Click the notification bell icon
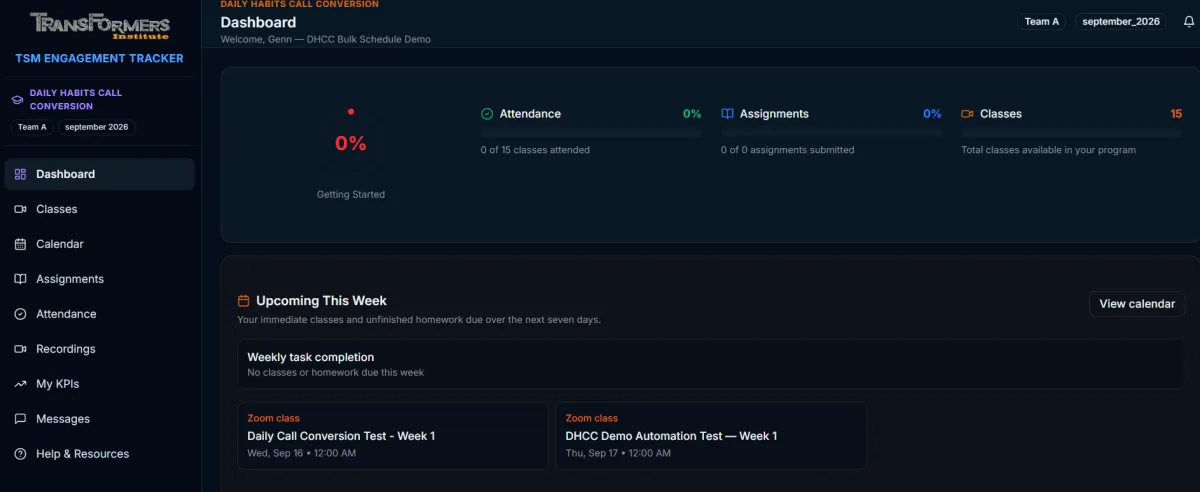 [1188, 21]
